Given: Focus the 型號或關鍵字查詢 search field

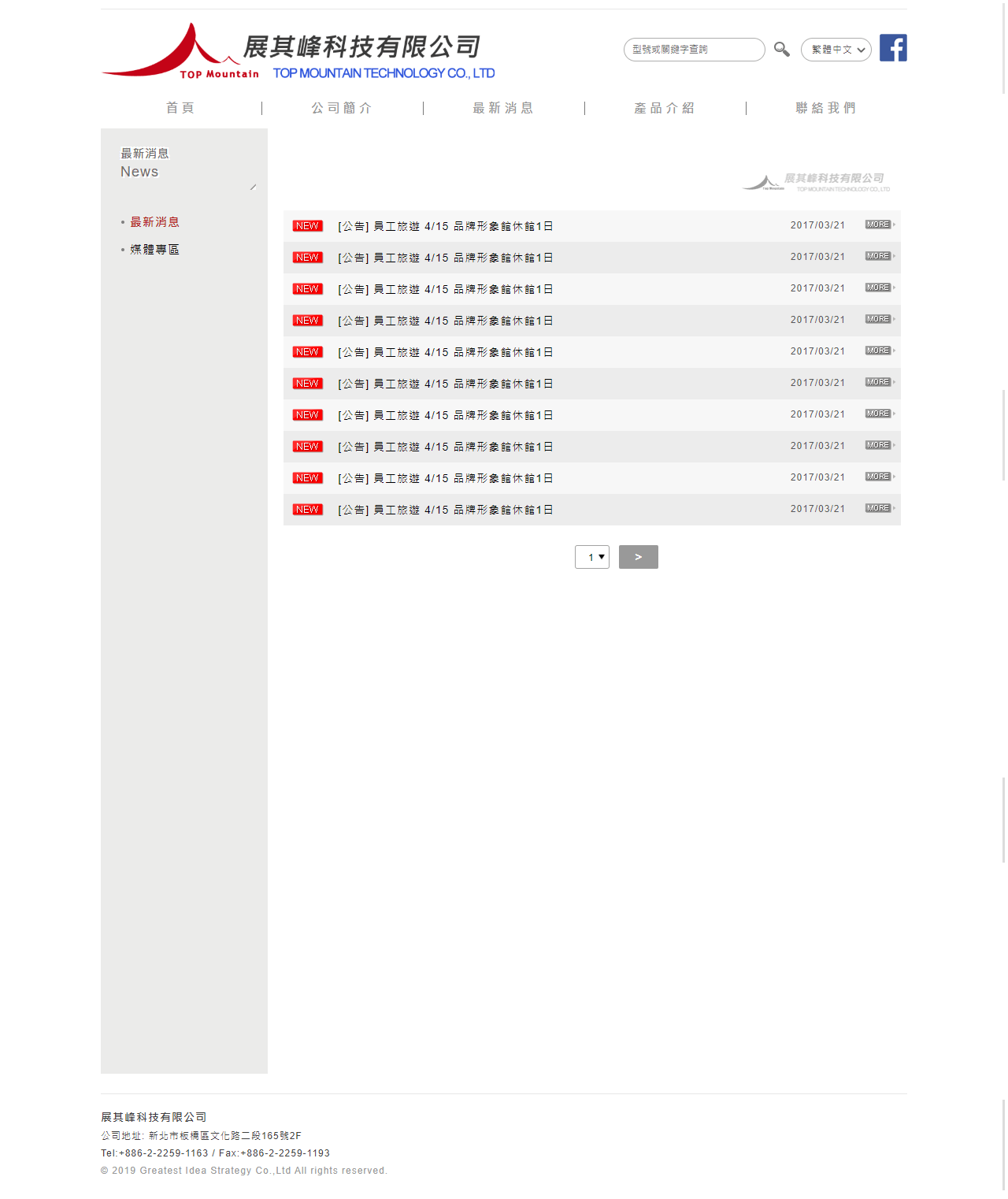Looking at the screenshot, I should tap(695, 50).
